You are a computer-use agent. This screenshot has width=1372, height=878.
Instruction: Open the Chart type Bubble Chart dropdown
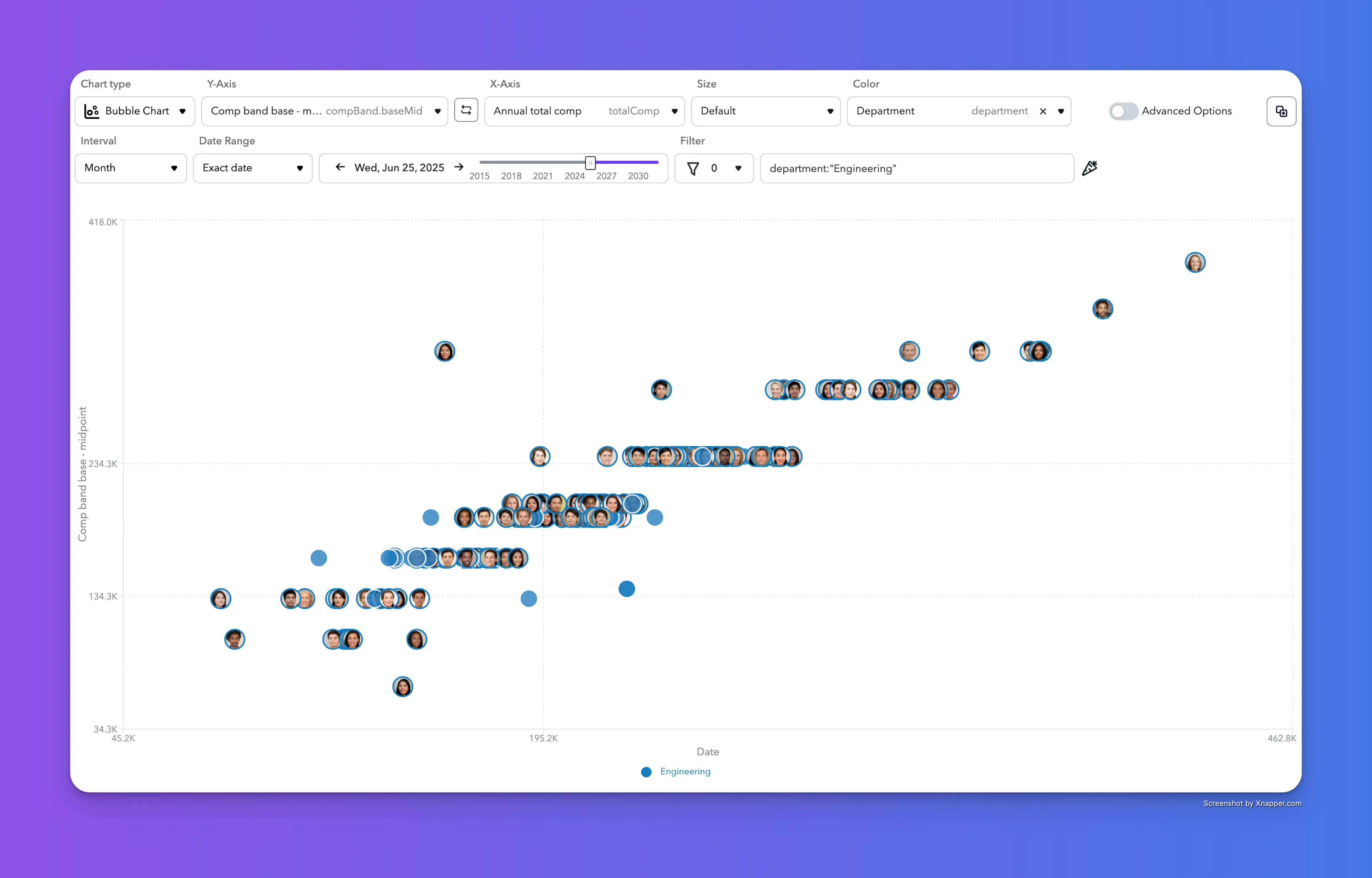(x=135, y=111)
